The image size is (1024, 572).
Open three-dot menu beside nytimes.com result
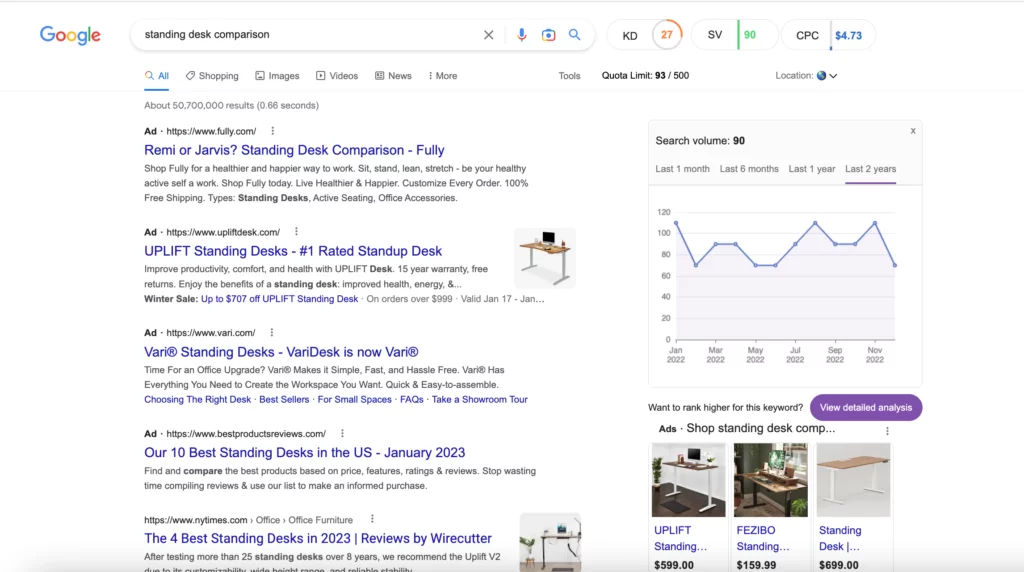point(372,520)
